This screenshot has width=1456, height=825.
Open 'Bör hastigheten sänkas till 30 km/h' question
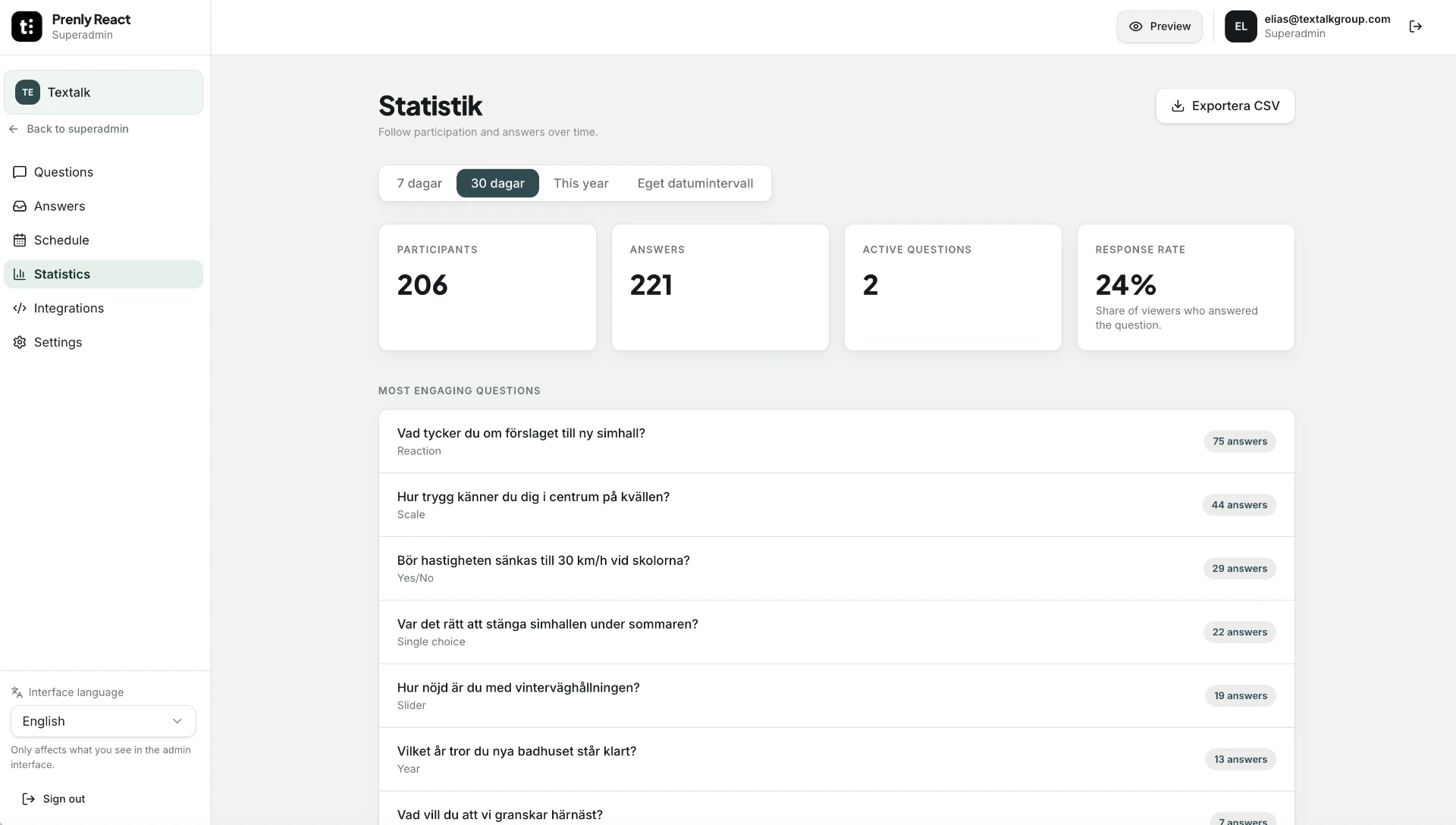(x=836, y=569)
